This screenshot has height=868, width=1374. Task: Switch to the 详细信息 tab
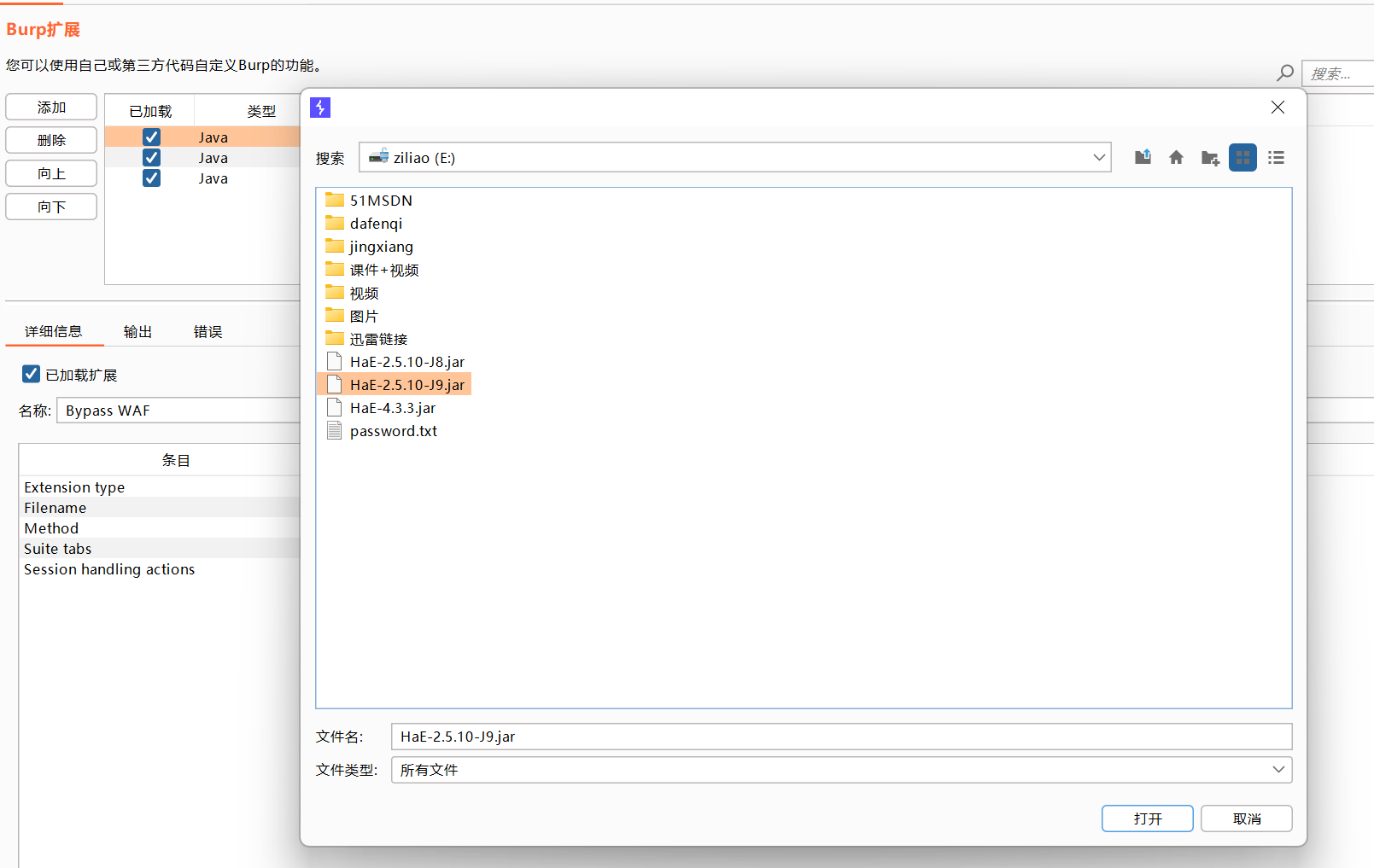(x=54, y=331)
